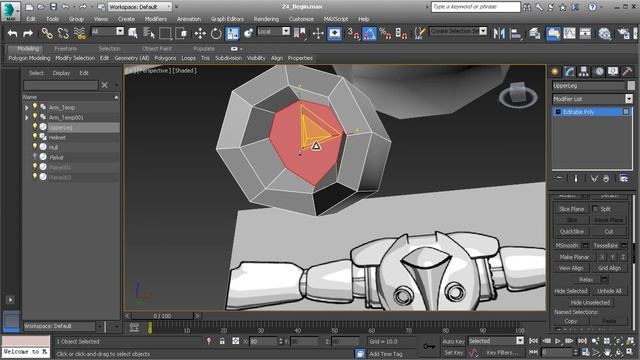
Task: Open the Utilities command panel tab
Action: tap(627, 72)
